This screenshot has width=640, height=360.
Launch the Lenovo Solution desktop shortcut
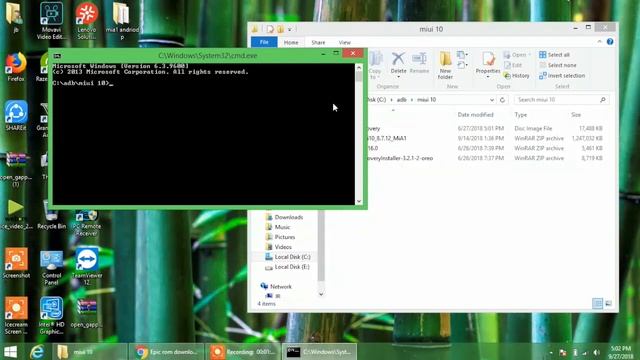pos(87,20)
